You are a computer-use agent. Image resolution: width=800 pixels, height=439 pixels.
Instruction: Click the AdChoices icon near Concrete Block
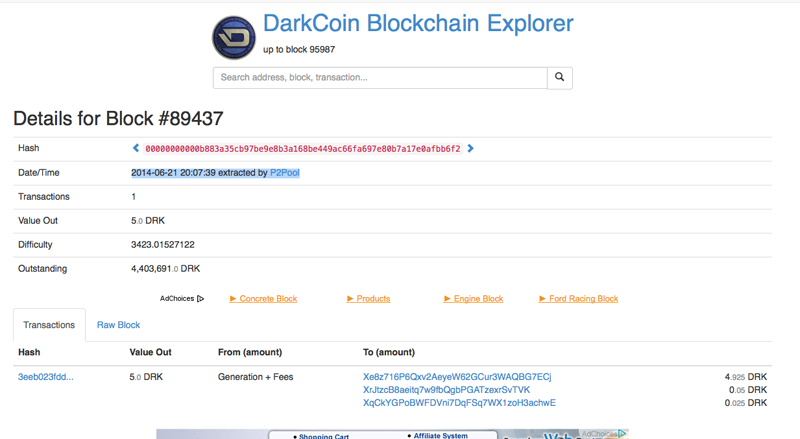(x=201, y=299)
